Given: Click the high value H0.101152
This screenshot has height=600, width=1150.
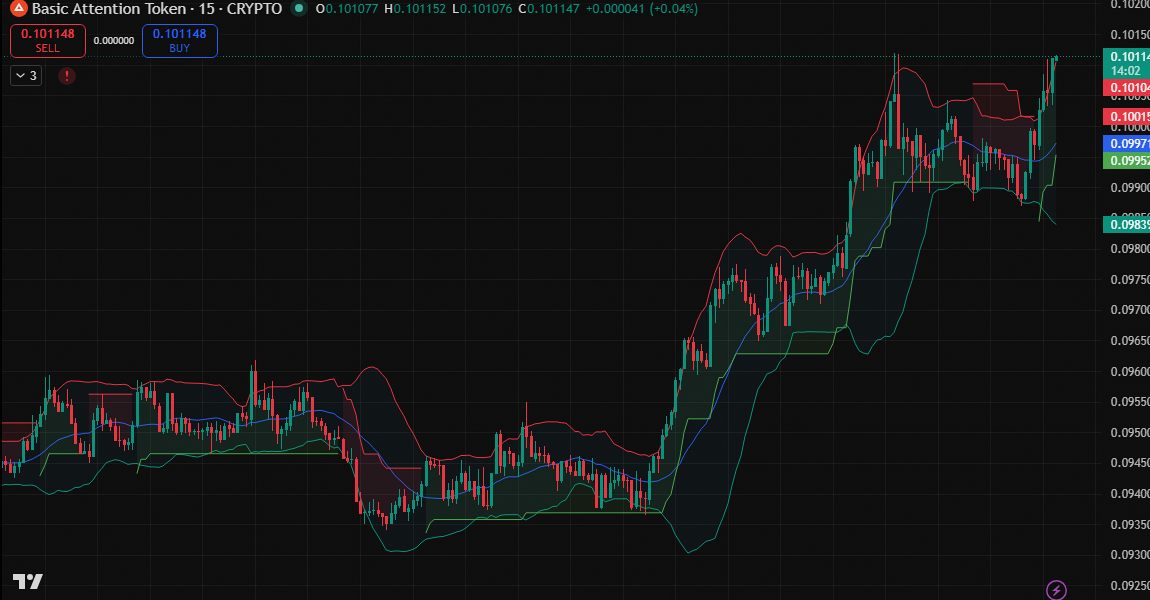Looking at the screenshot, I should (414, 9).
